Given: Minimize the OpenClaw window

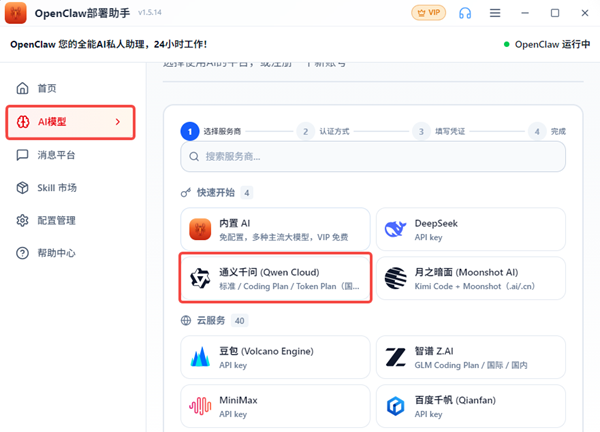Looking at the screenshot, I should tap(525, 13).
